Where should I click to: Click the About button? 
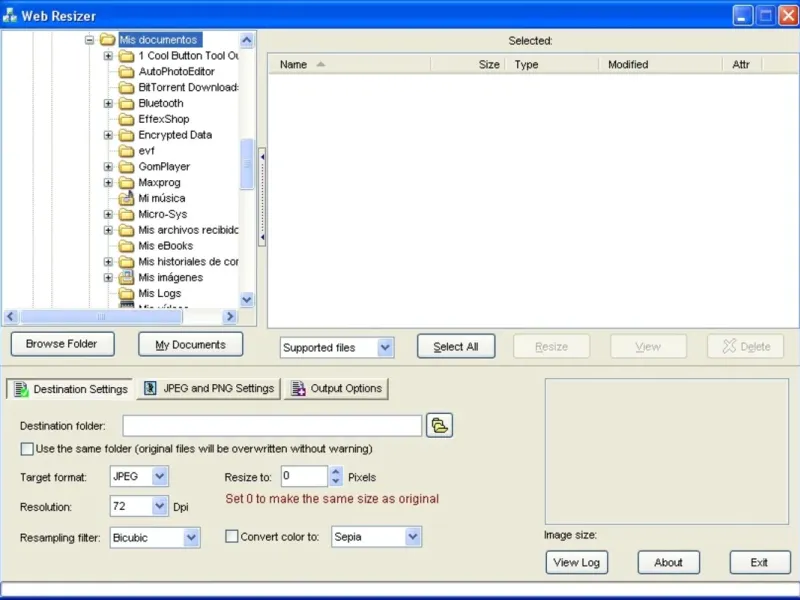(668, 562)
